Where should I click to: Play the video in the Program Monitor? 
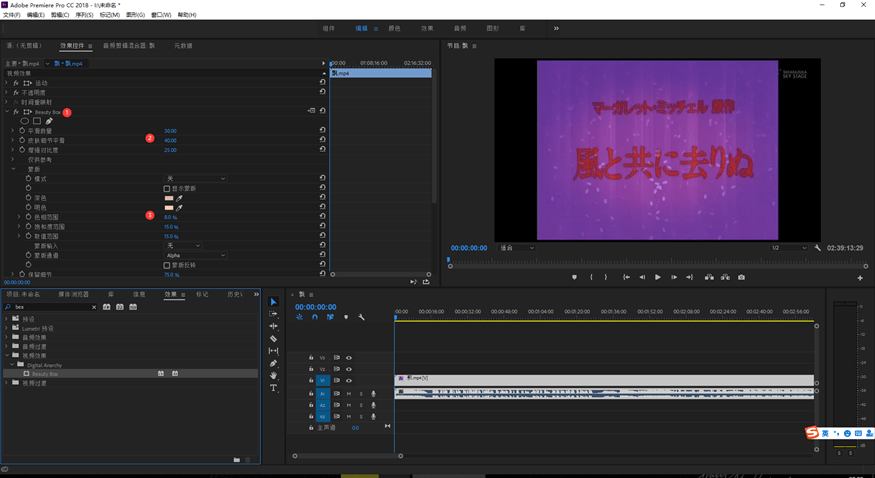pos(657,277)
